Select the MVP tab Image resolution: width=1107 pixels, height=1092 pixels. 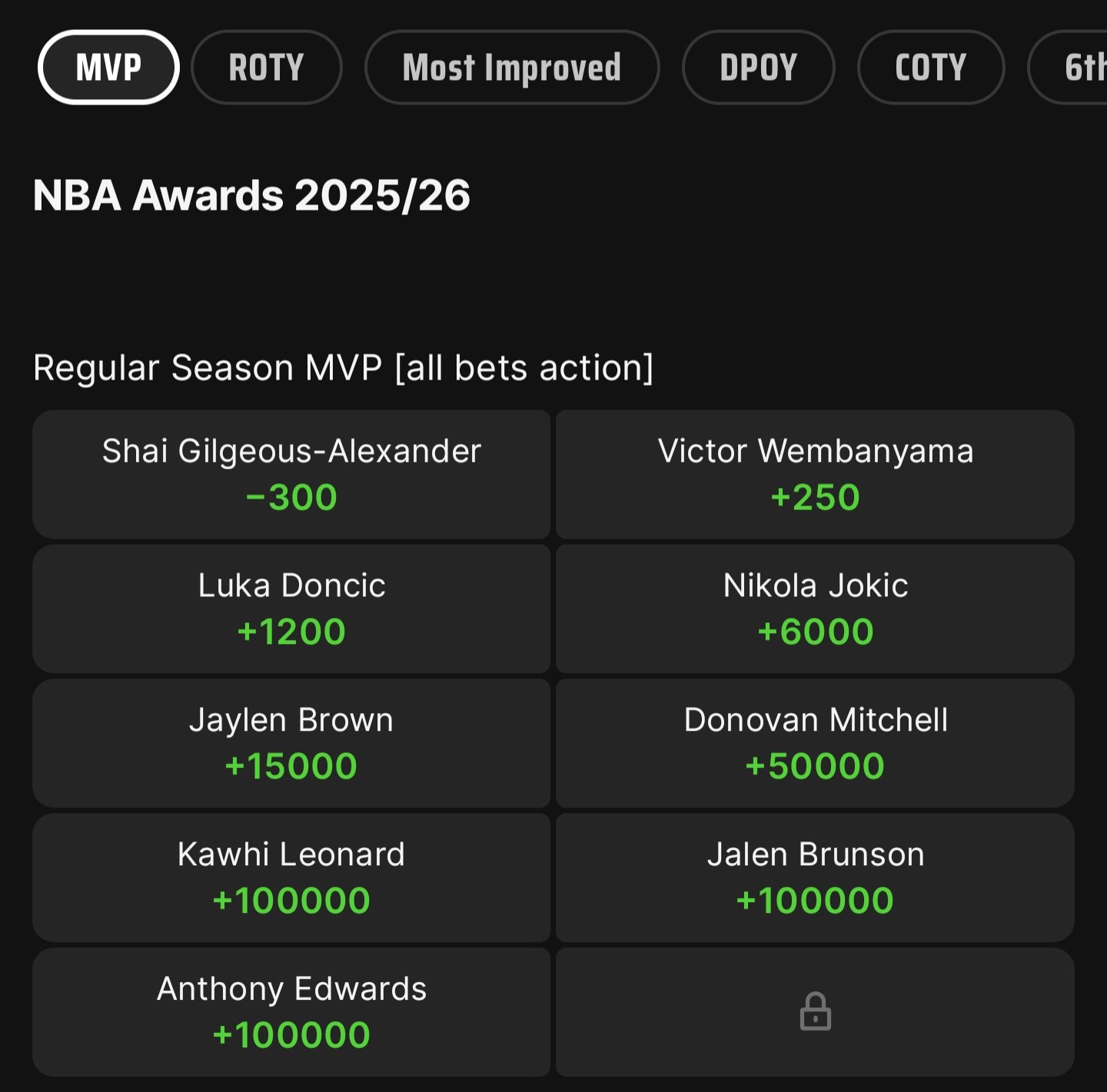click(108, 68)
